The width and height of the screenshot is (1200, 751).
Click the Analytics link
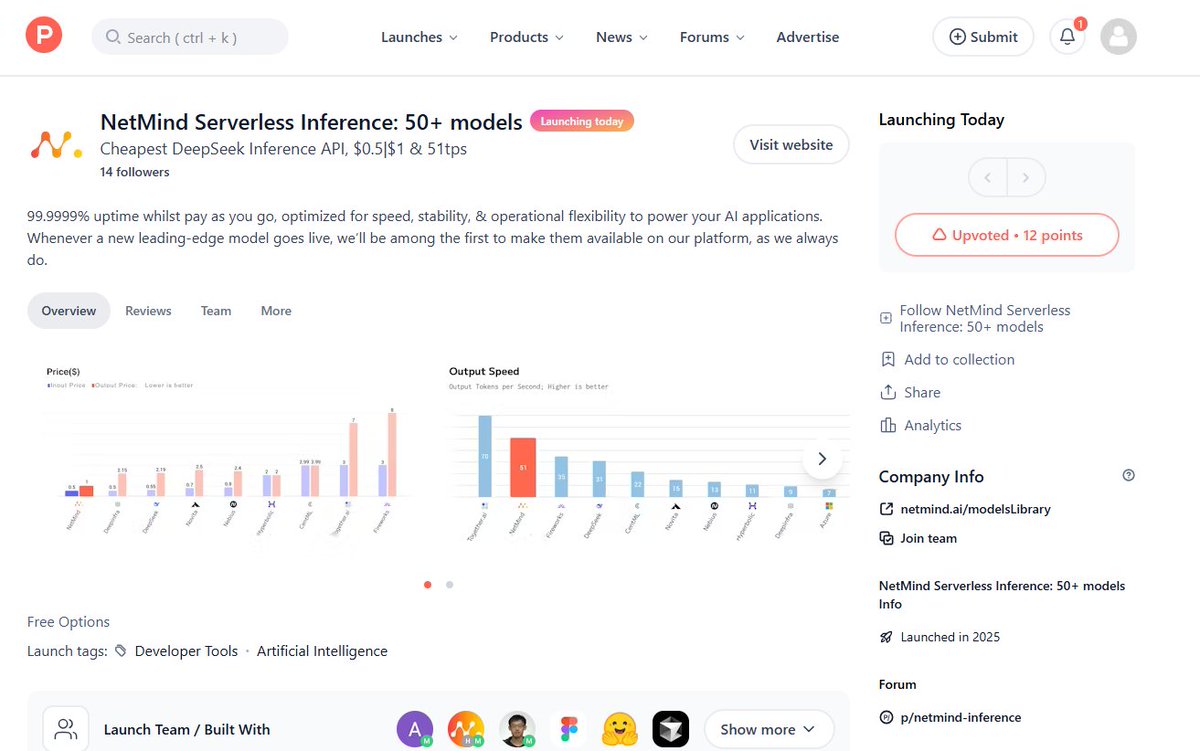(x=933, y=425)
